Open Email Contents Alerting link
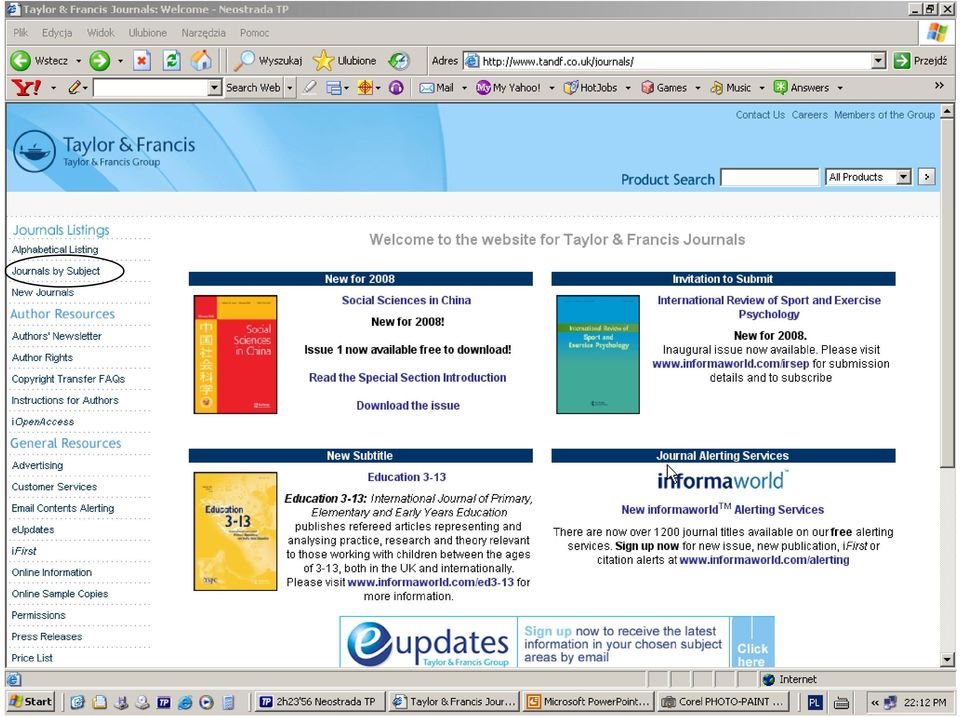The image size is (960, 717). [62, 508]
